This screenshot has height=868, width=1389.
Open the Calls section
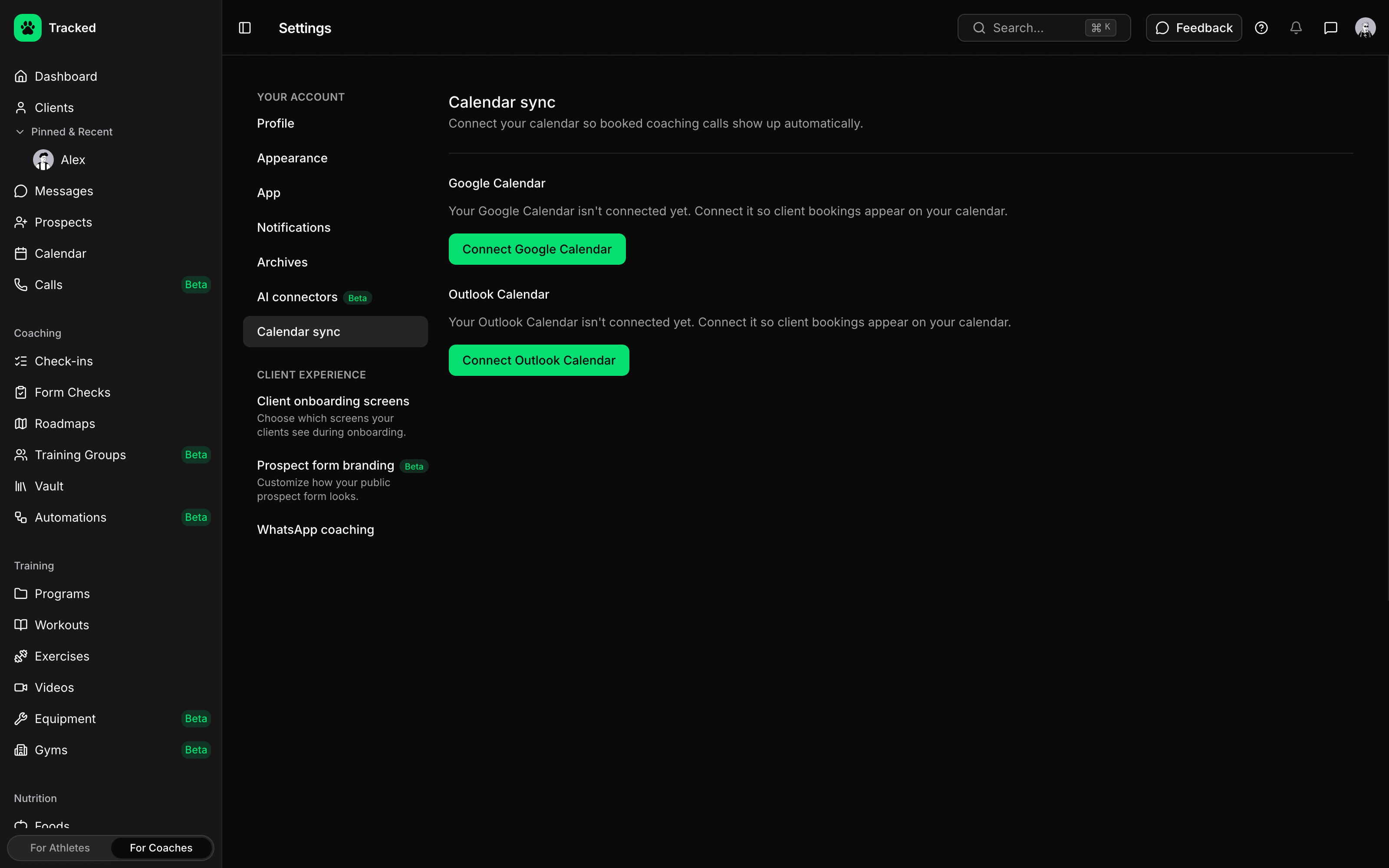(111, 285)
